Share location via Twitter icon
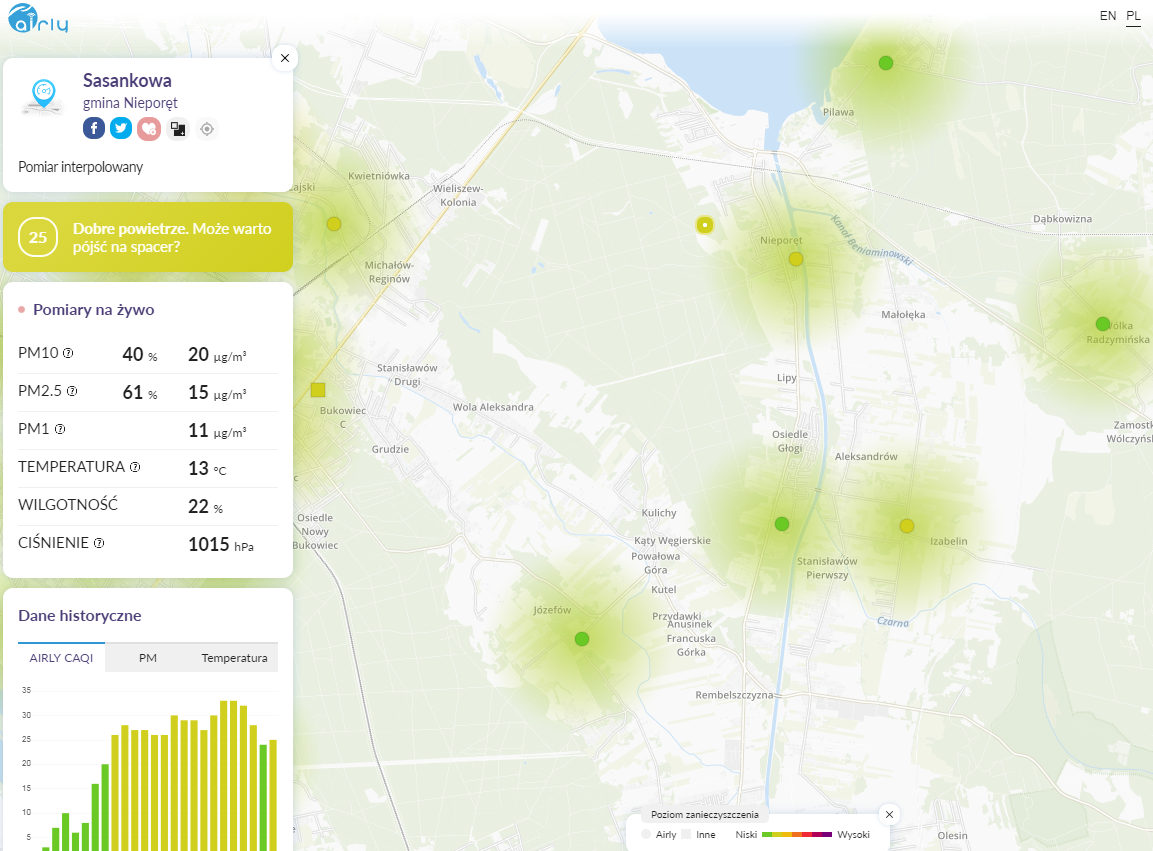Screen dimensions: 1153x851 tap(121, 128)
